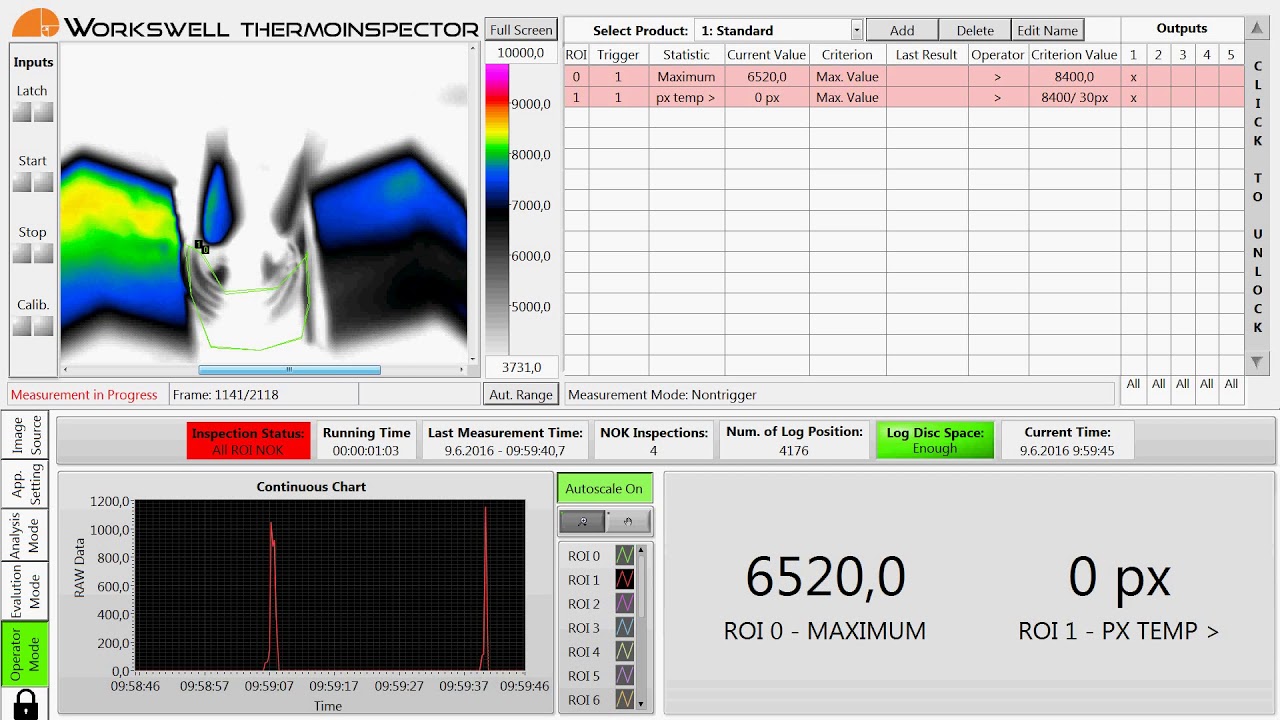Image resolution: width=1280 pixels, height=720 pixels.
Task: Click the Edit Name button
Action: pos(1048,30)
